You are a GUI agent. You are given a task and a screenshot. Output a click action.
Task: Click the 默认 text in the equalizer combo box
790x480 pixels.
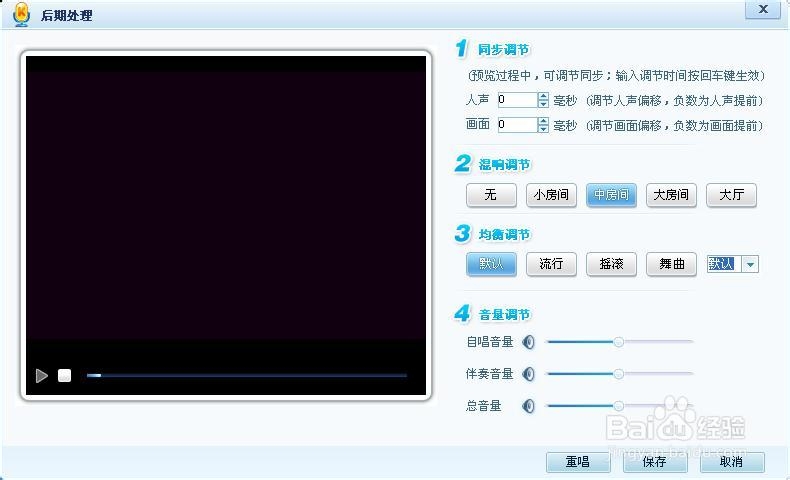pyautogui.click(x=721, y=264)
